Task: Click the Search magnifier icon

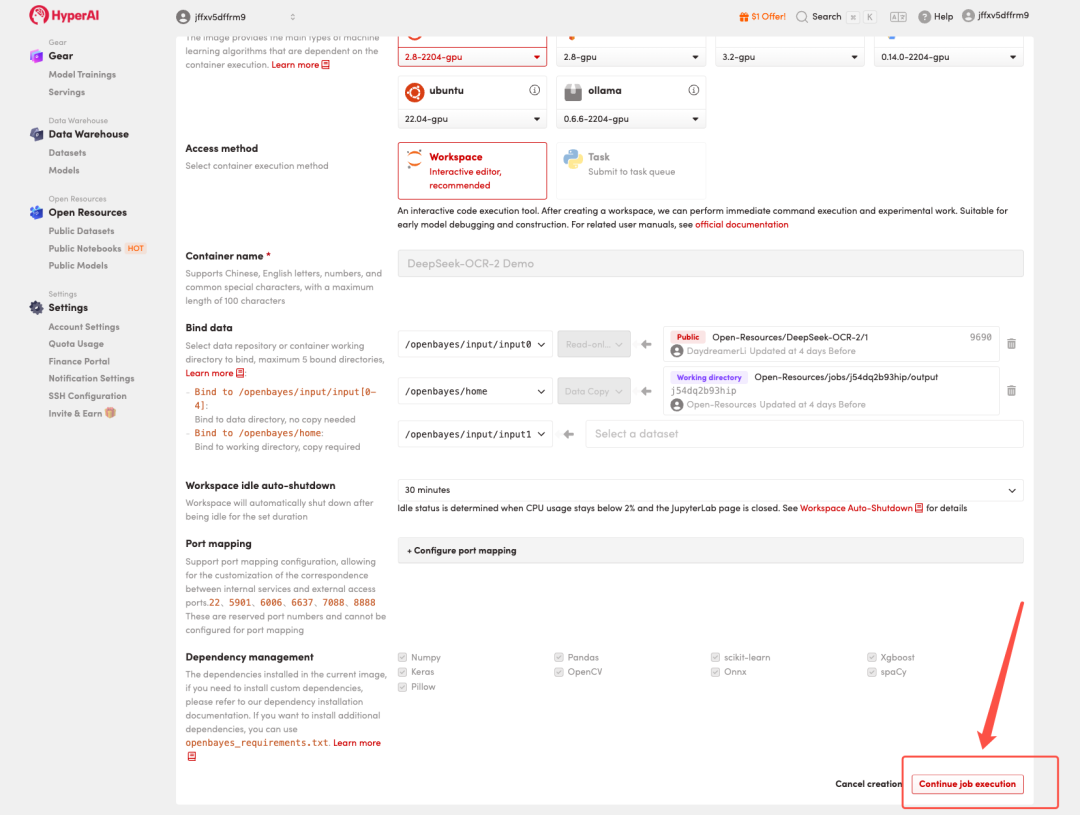Action: 802,17
